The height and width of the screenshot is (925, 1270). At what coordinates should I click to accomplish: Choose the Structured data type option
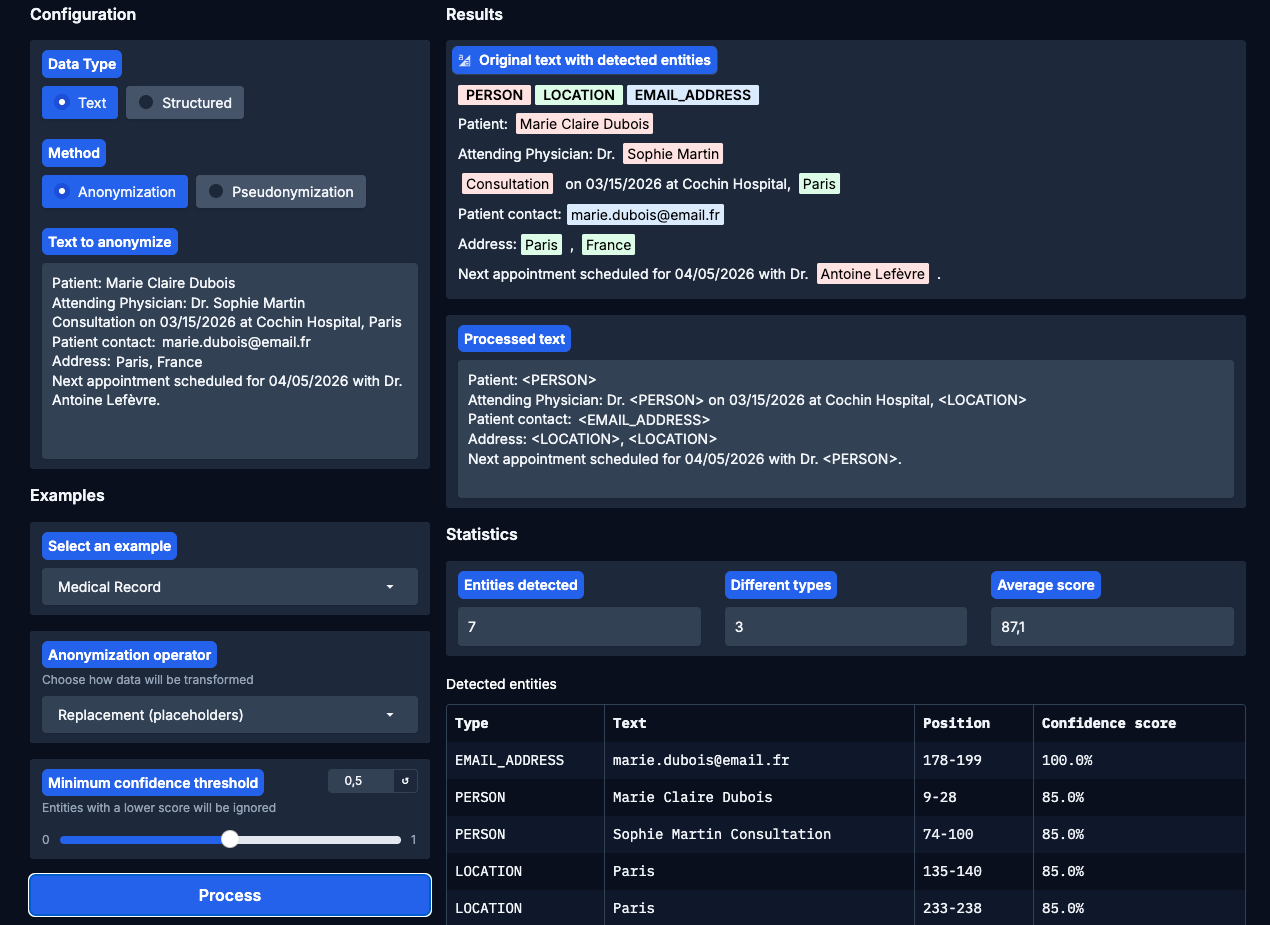(185, 103)
